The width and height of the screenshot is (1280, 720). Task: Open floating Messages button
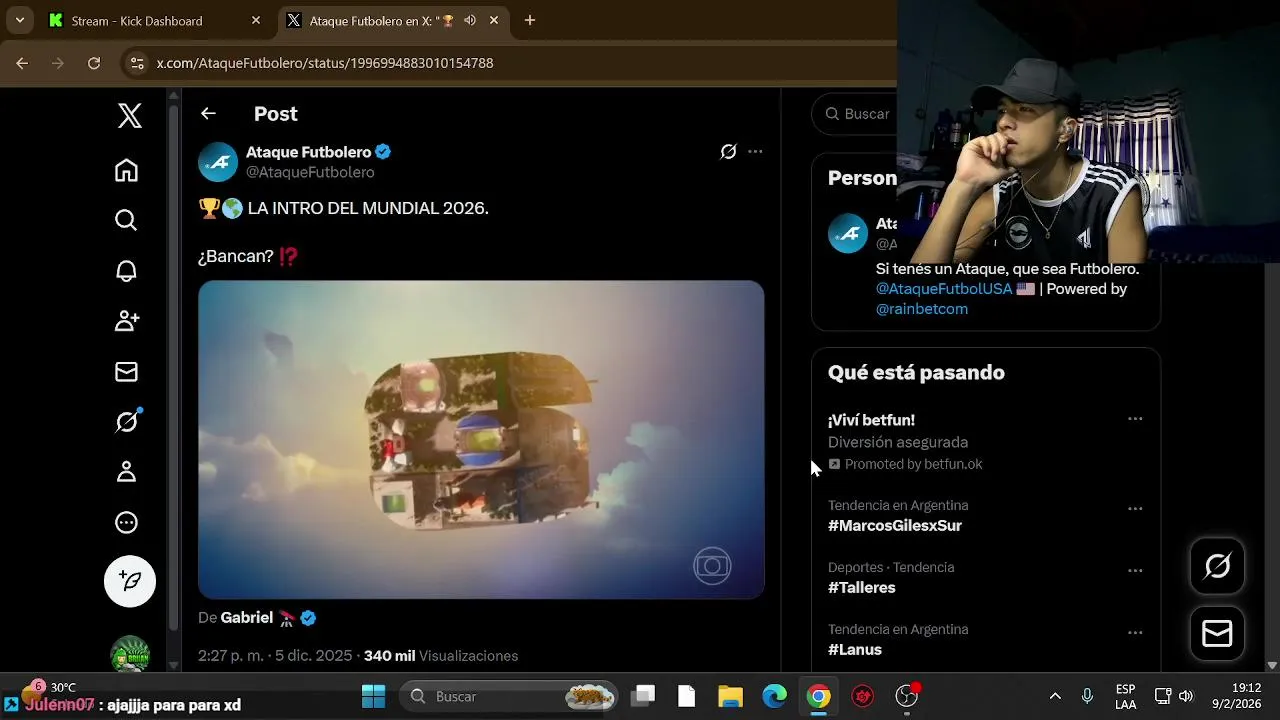[x=1217, y=634]
